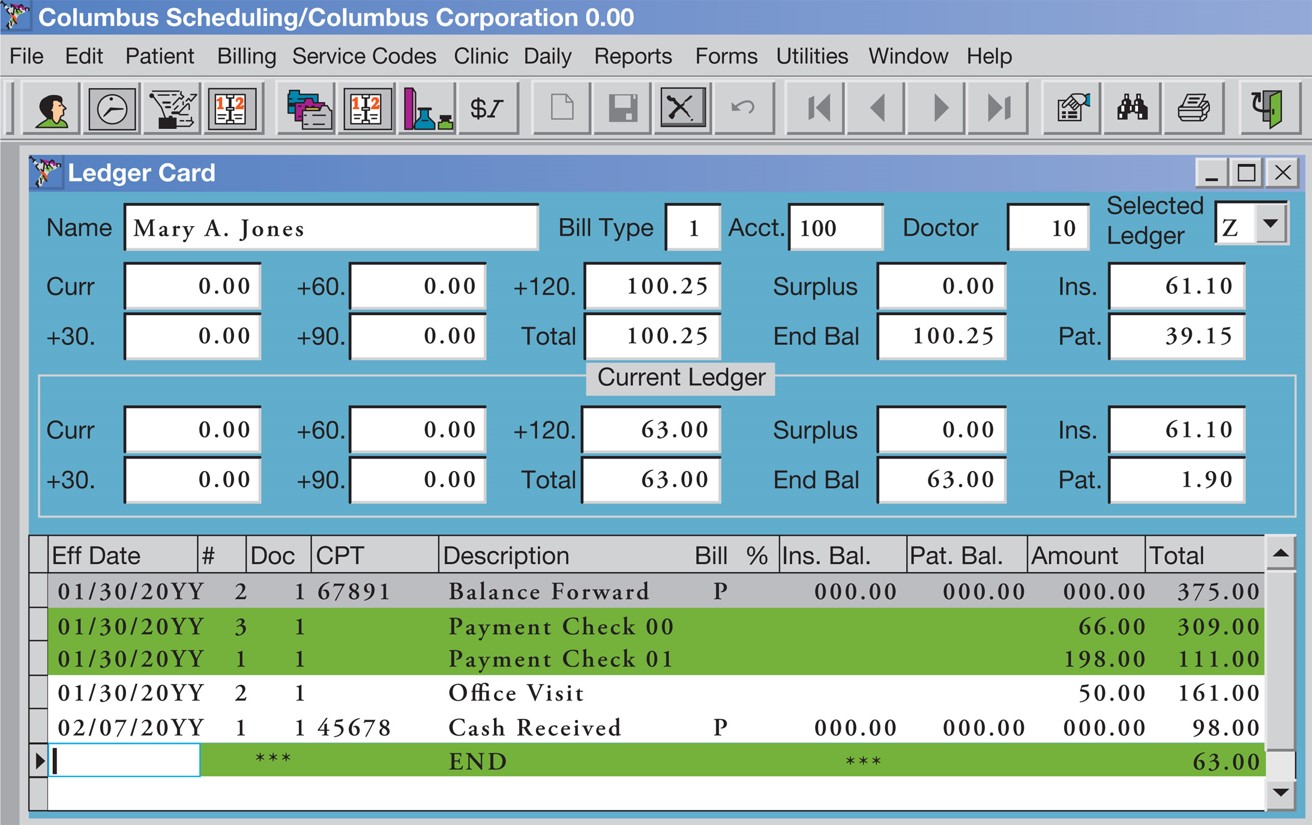Click the floppy disk save icon
Image resolution: width=1312 pixels, height=825 pixels.
622,108
